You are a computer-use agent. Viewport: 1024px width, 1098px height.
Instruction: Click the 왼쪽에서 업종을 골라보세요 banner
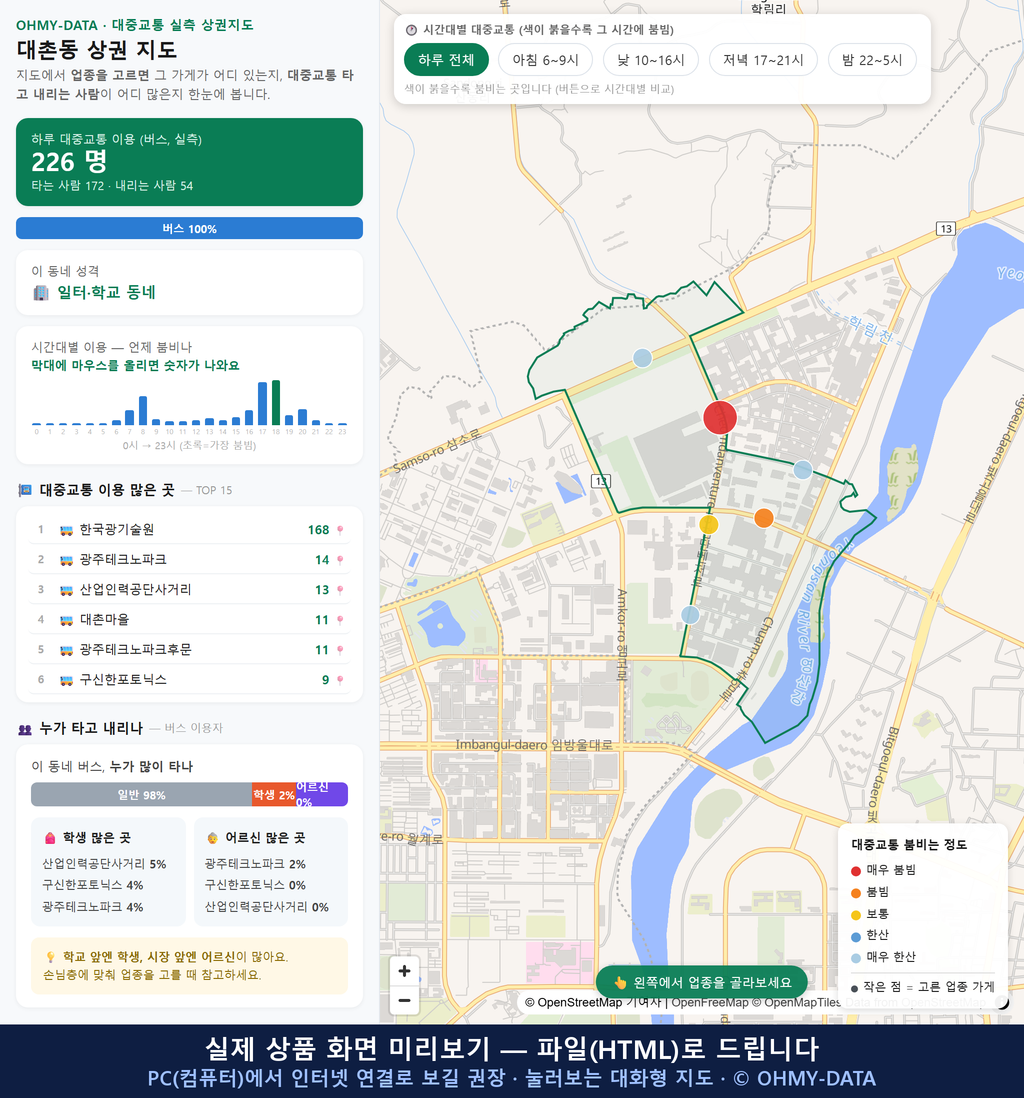point(702,982)
